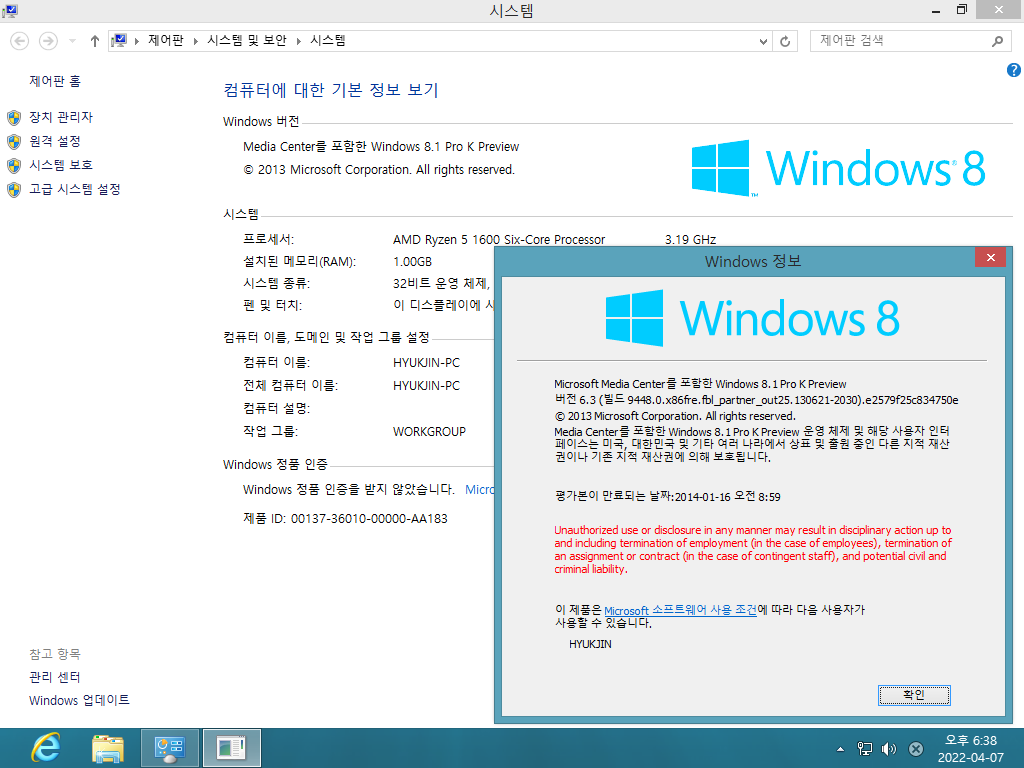Open File Explorer from the taskbar
The height and width of the screenshot is (768, 1024).
click(108, 748)
